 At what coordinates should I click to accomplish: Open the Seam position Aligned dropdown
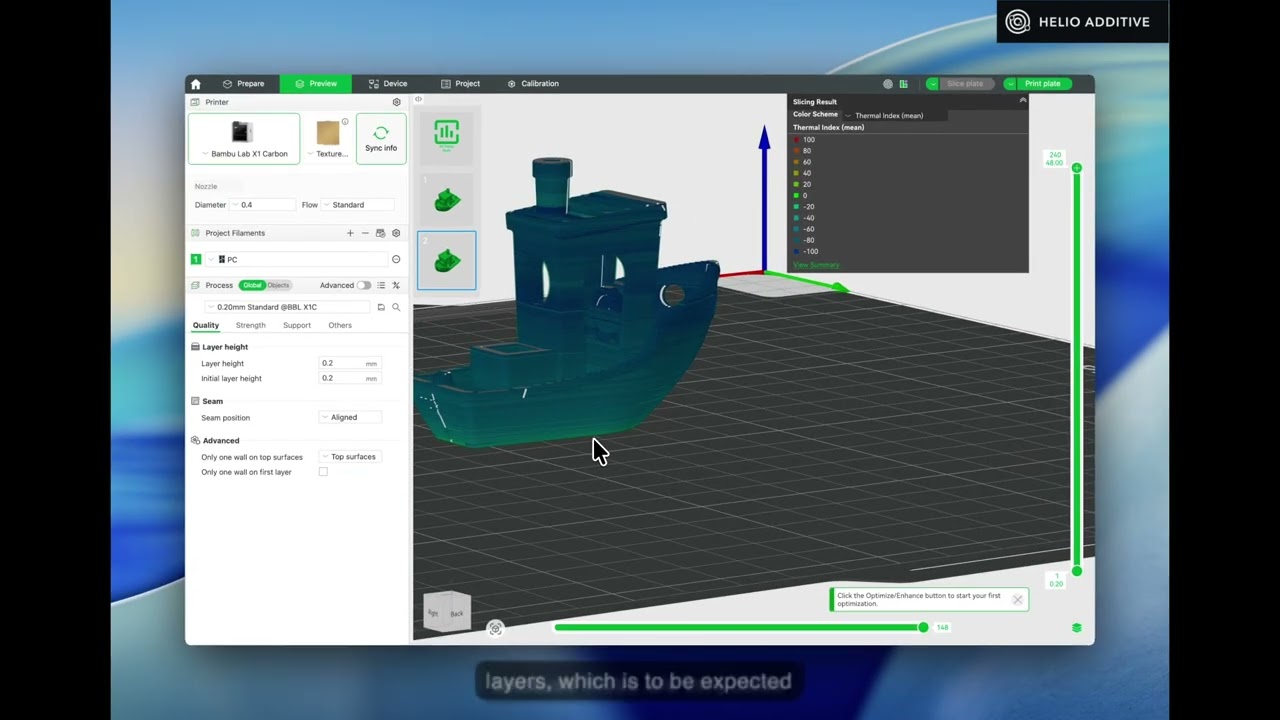pos(351,417)
